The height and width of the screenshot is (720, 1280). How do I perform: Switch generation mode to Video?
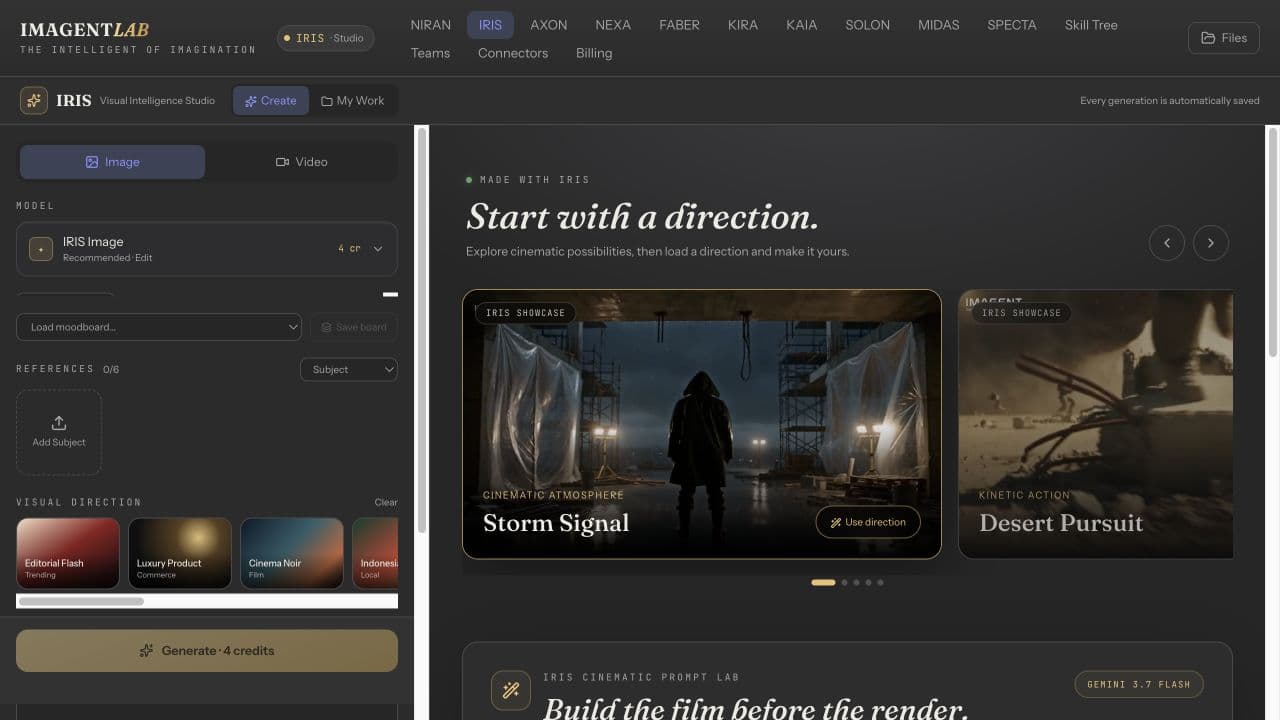pos(301,162)
